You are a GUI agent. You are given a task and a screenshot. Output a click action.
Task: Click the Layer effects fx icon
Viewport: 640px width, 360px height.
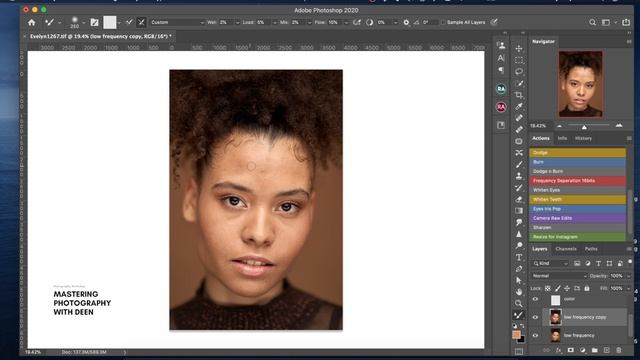(x=558, y=350)
